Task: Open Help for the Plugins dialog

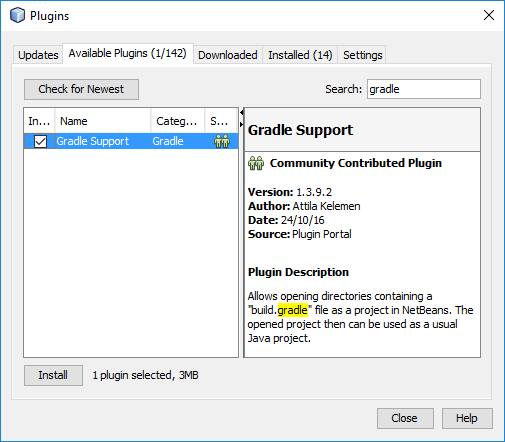Action: tap(467, 418)
